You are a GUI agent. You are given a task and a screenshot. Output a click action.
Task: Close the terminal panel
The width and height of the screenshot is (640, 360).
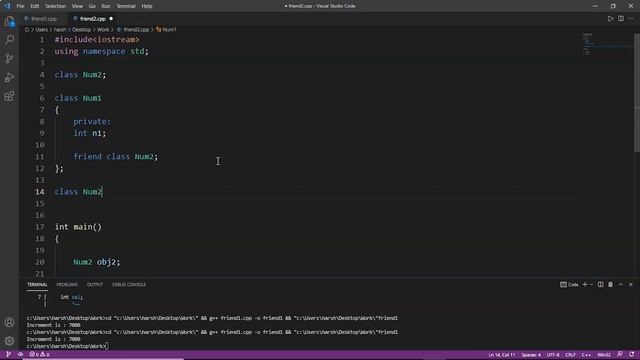(631, 284)
